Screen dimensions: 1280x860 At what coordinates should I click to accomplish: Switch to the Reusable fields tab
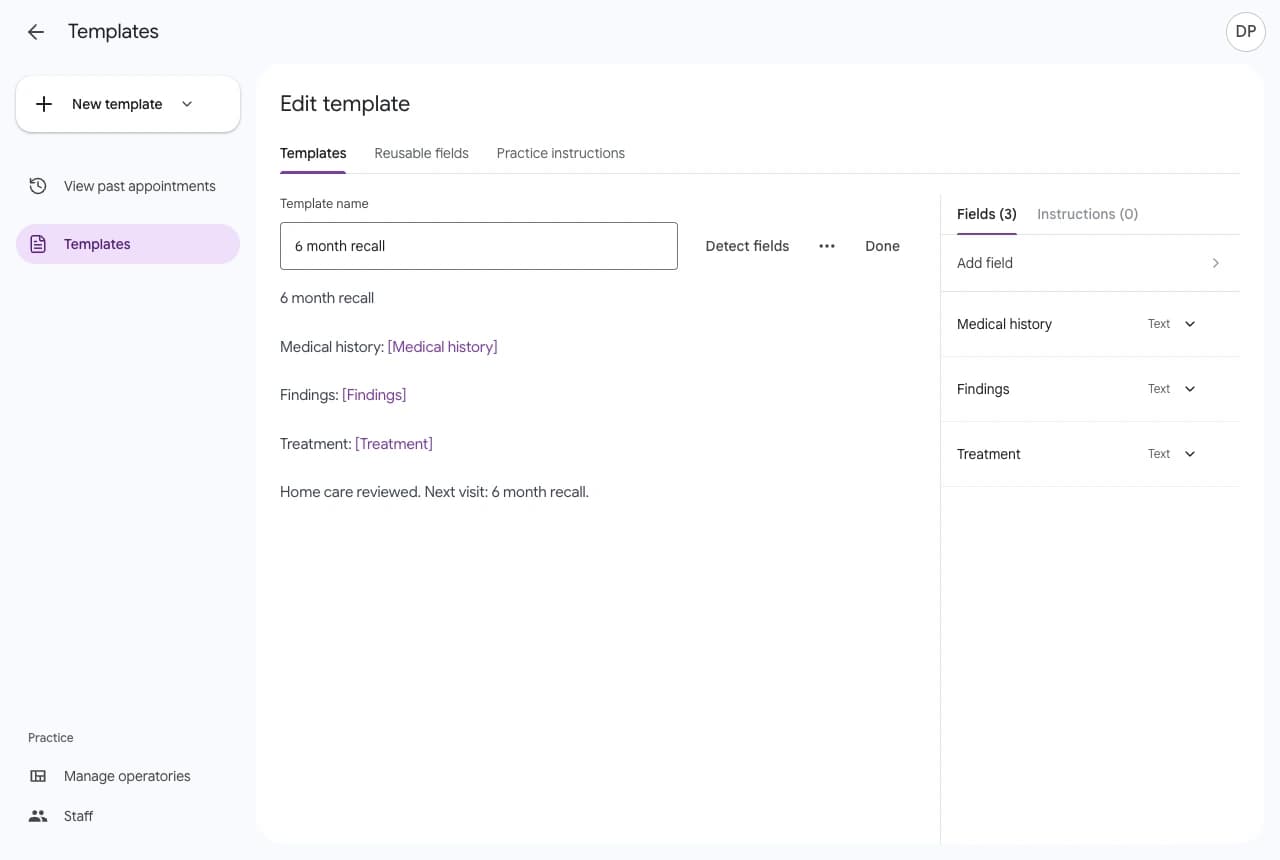[421, 153]
